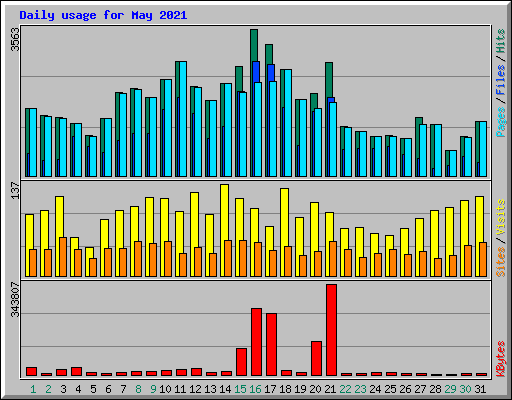Select day label '17' on x-axis
The image size is (512, 400).
pos(270,389)
